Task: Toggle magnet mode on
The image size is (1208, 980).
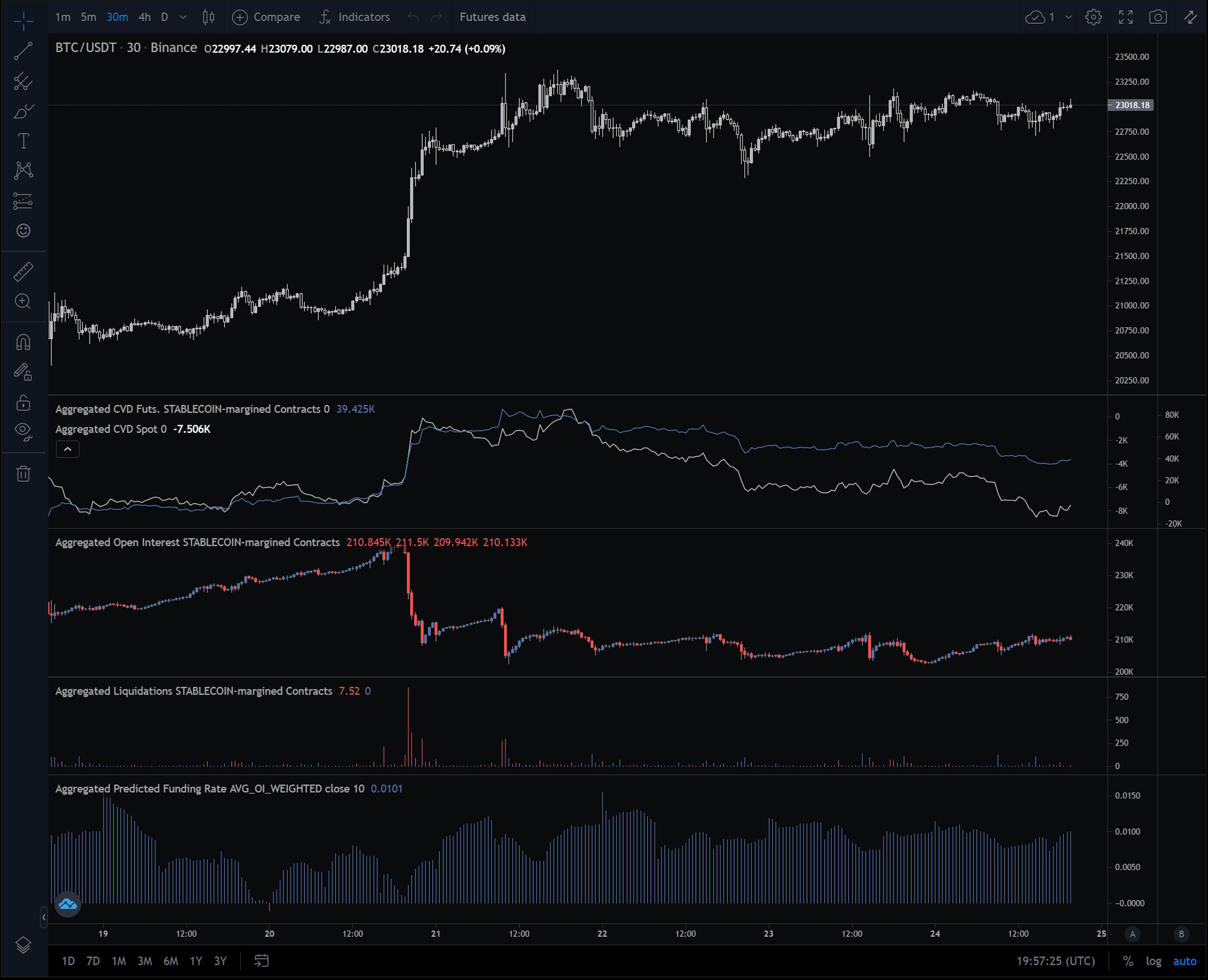Action: pyautogui.click(x=23, y=342)
